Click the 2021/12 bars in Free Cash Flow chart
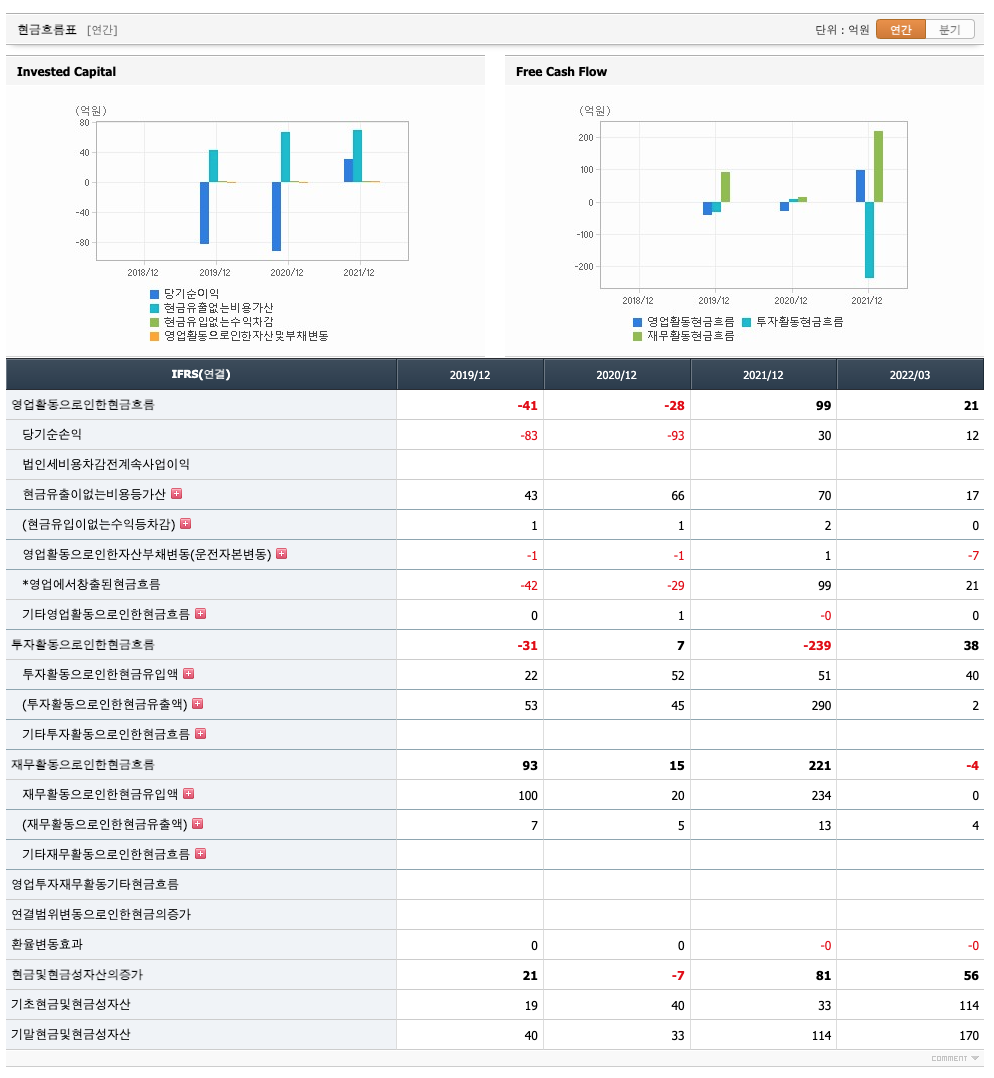This screenshot has height=1078, width=994. point(869,204)
